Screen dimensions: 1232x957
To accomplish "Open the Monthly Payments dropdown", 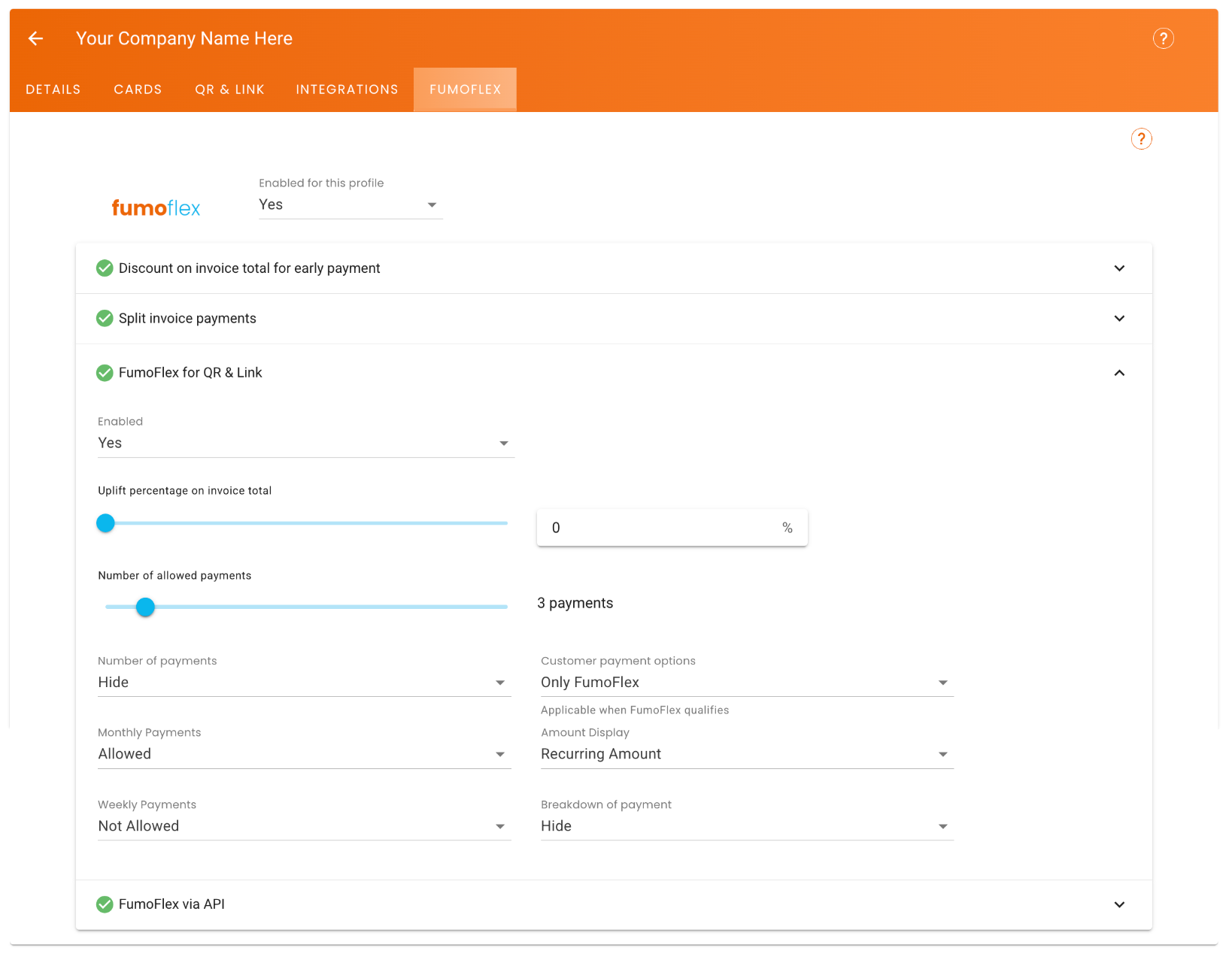I will [305, 754].
